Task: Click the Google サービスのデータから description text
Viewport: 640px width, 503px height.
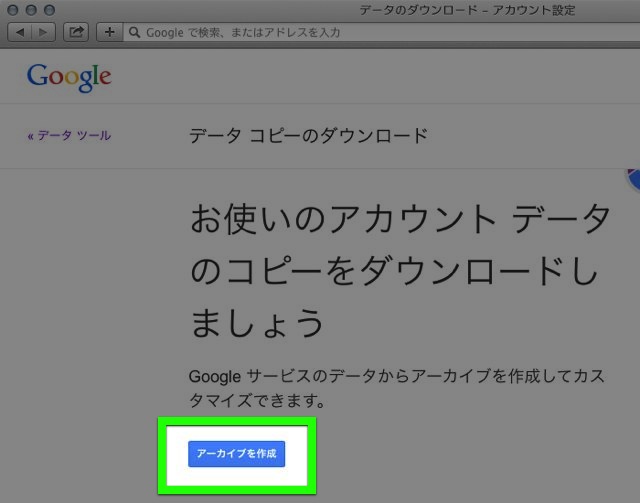Action: [x=396, y=388]
